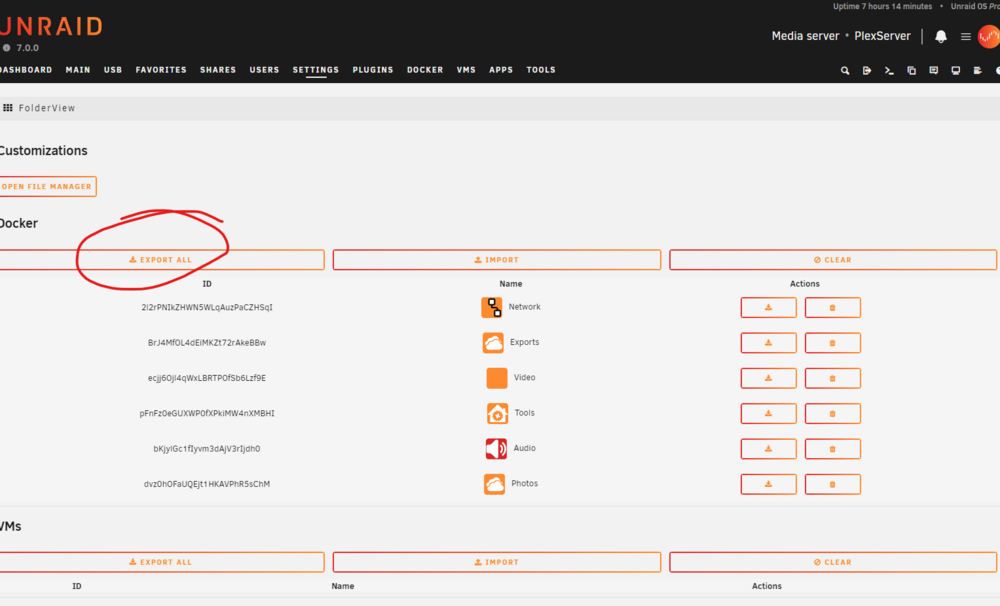Open the notifications bell

[940, 36]
